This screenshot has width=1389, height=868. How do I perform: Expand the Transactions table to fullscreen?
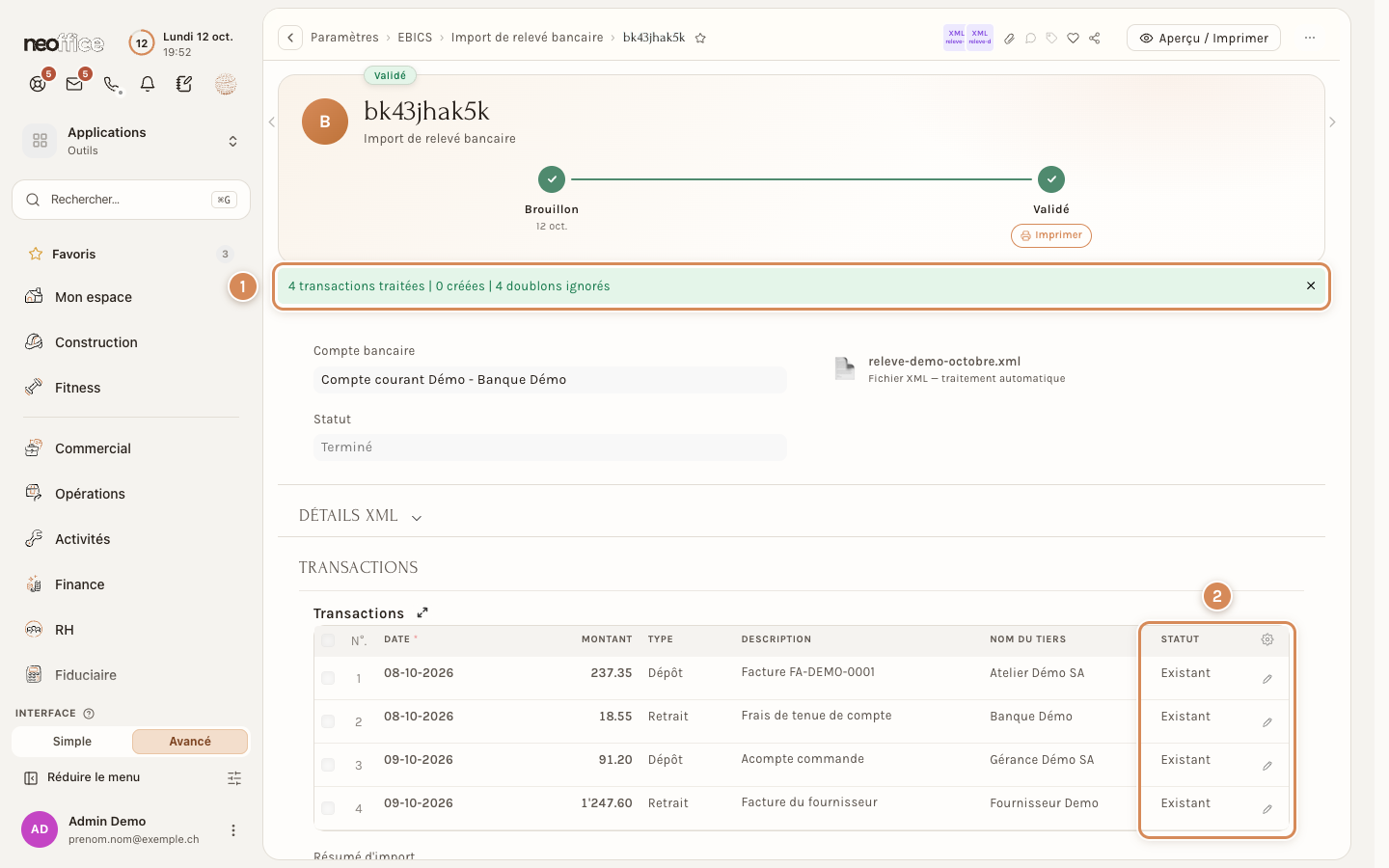click(x=422, y=612)
